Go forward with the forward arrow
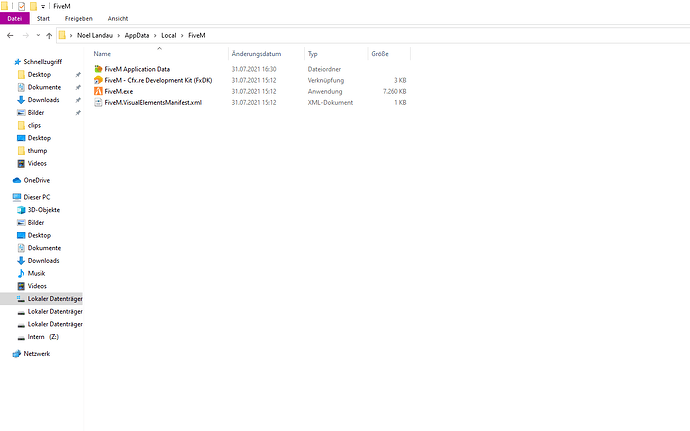690x431 pixels. click(x=26, y=35)
